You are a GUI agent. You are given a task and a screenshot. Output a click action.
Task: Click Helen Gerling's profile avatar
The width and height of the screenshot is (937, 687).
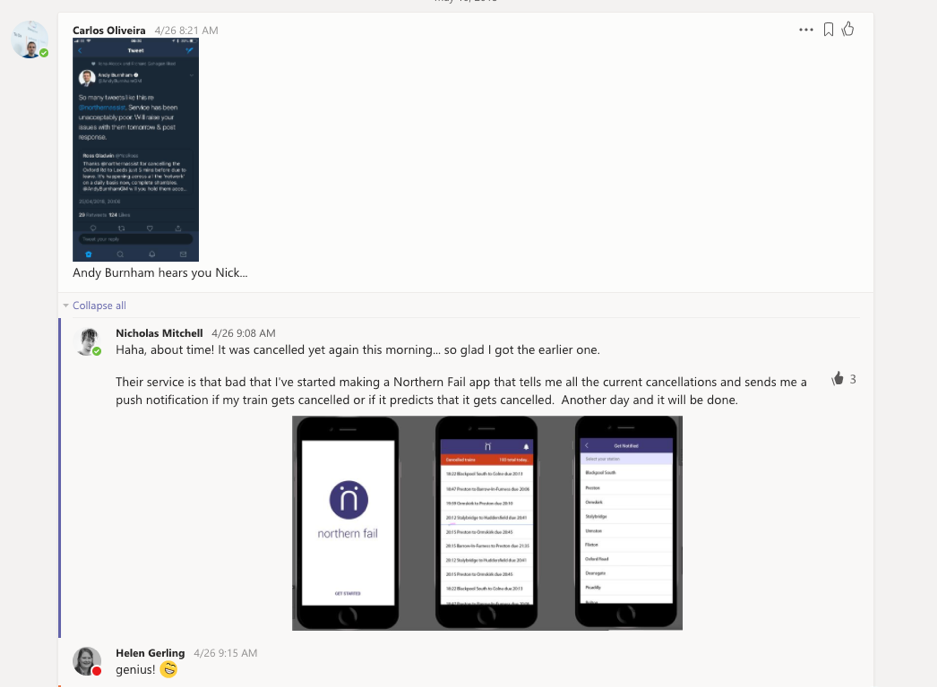click(87, 661)
